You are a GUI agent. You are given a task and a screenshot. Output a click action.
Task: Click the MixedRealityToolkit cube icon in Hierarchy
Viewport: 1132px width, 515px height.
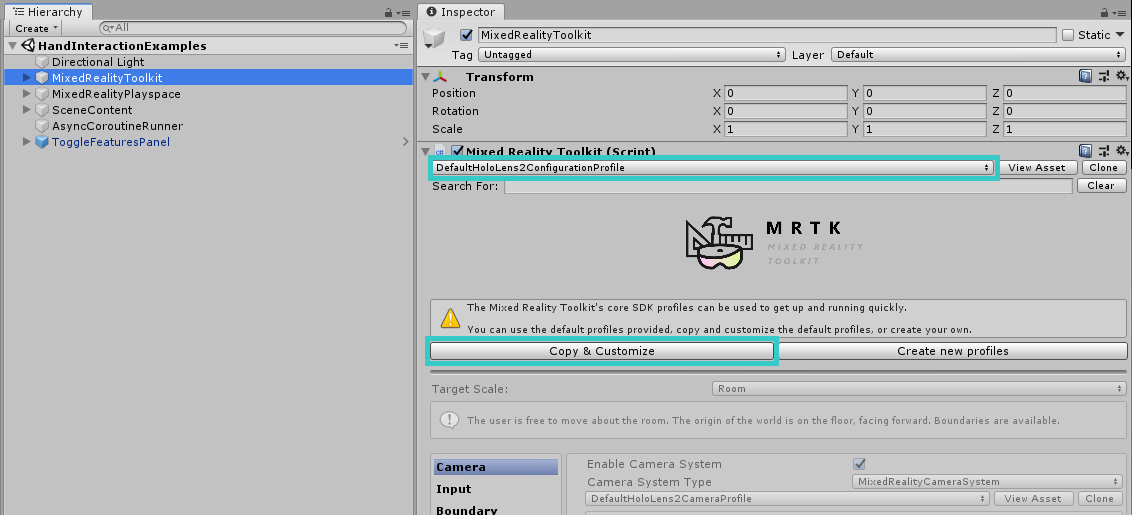click(42, 78)
